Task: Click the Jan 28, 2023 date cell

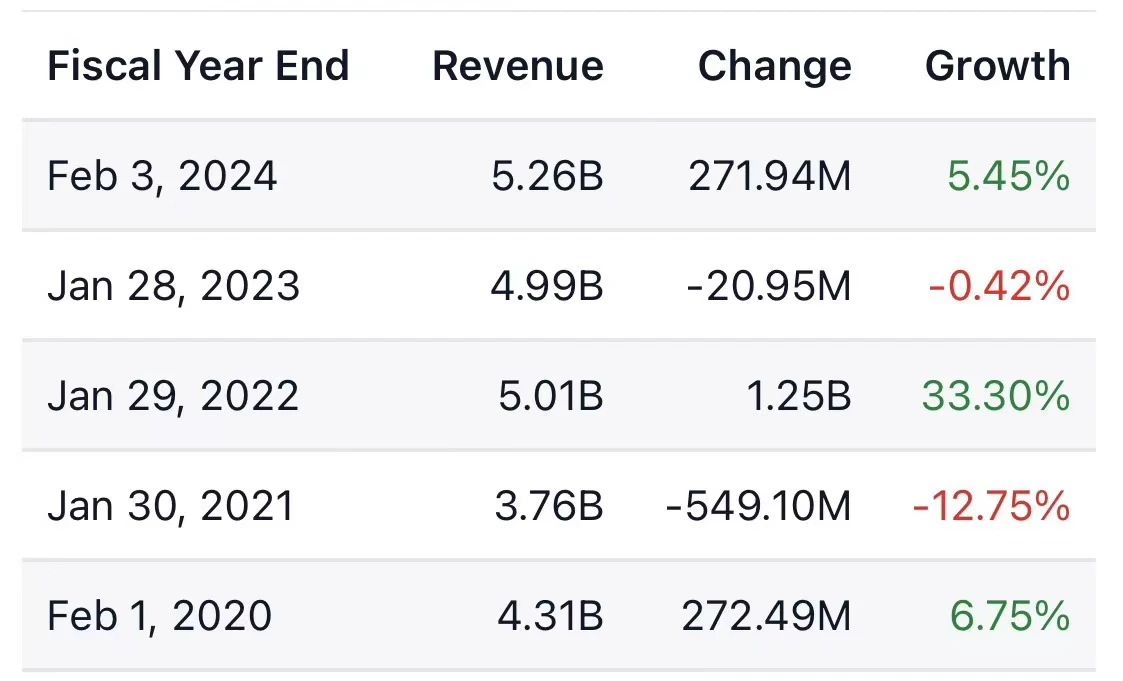Action: click(173, 287)
